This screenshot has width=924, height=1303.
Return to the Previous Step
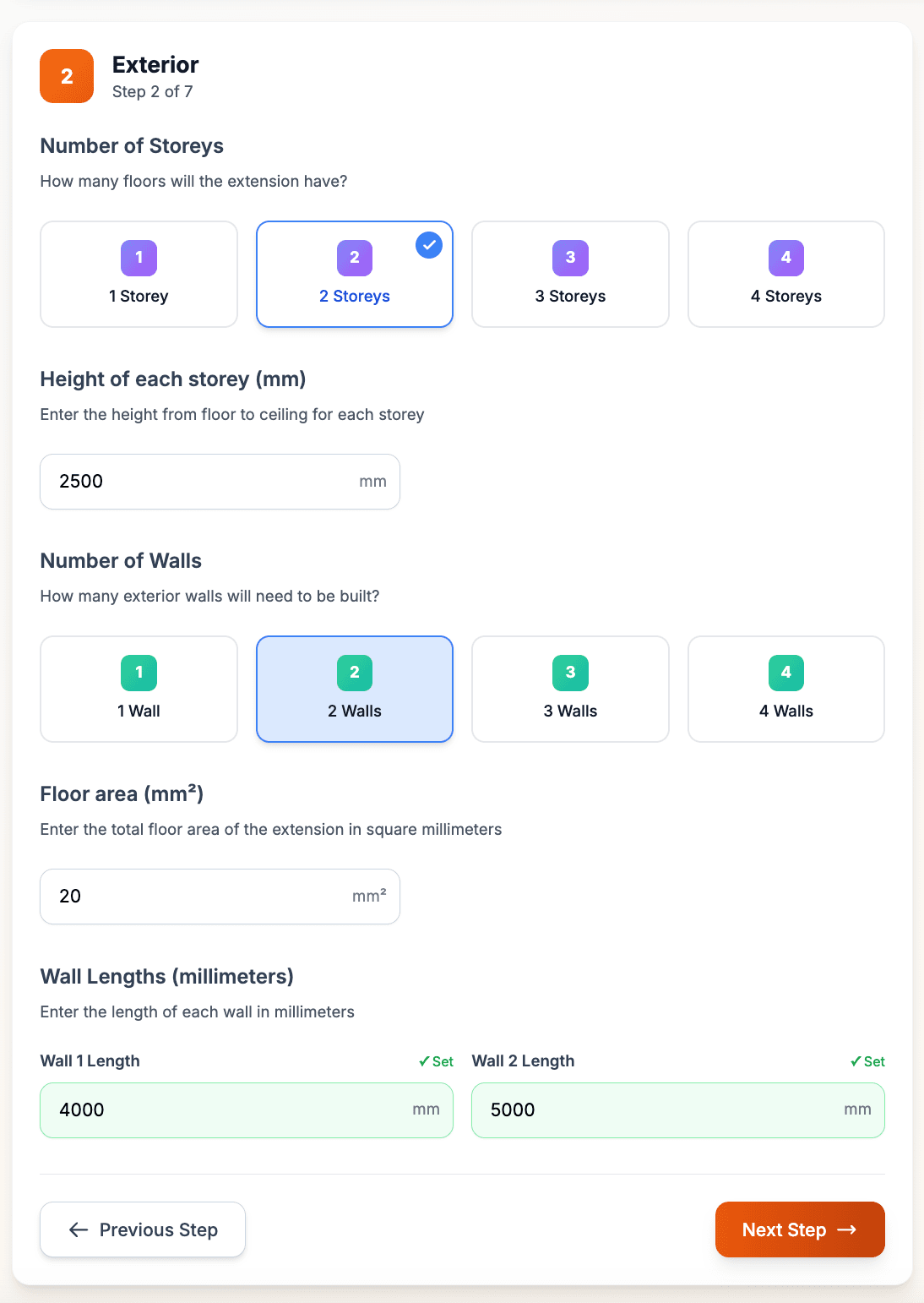(143, 1229)
